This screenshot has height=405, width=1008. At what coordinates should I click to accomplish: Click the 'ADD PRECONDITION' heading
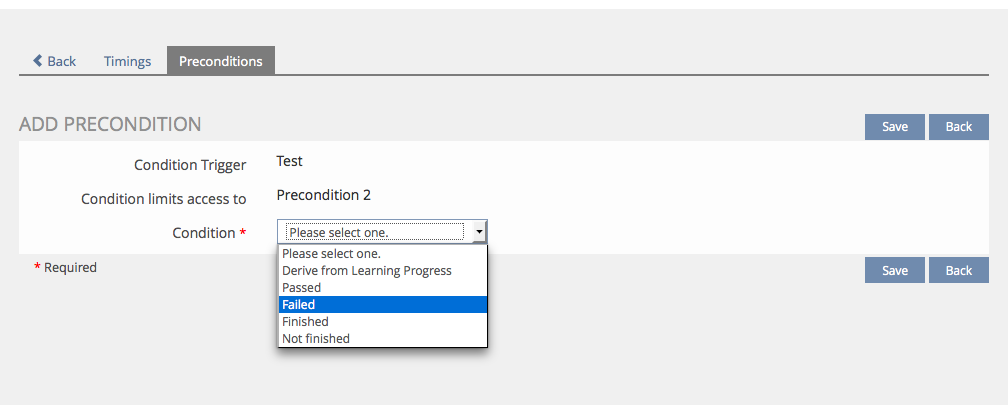point(110,125)
